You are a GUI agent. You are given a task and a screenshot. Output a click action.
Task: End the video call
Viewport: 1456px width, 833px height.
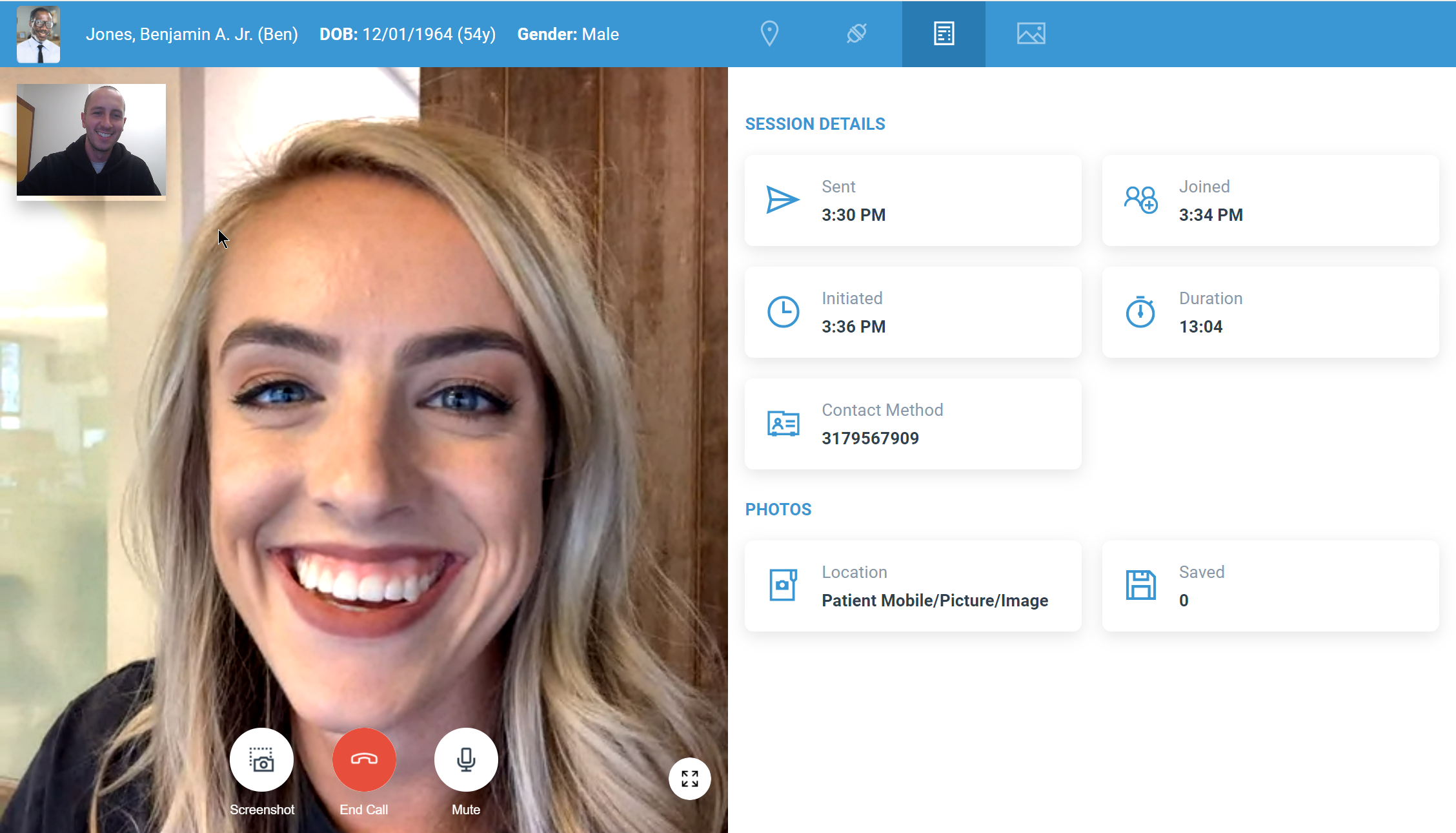coord(364,760)
